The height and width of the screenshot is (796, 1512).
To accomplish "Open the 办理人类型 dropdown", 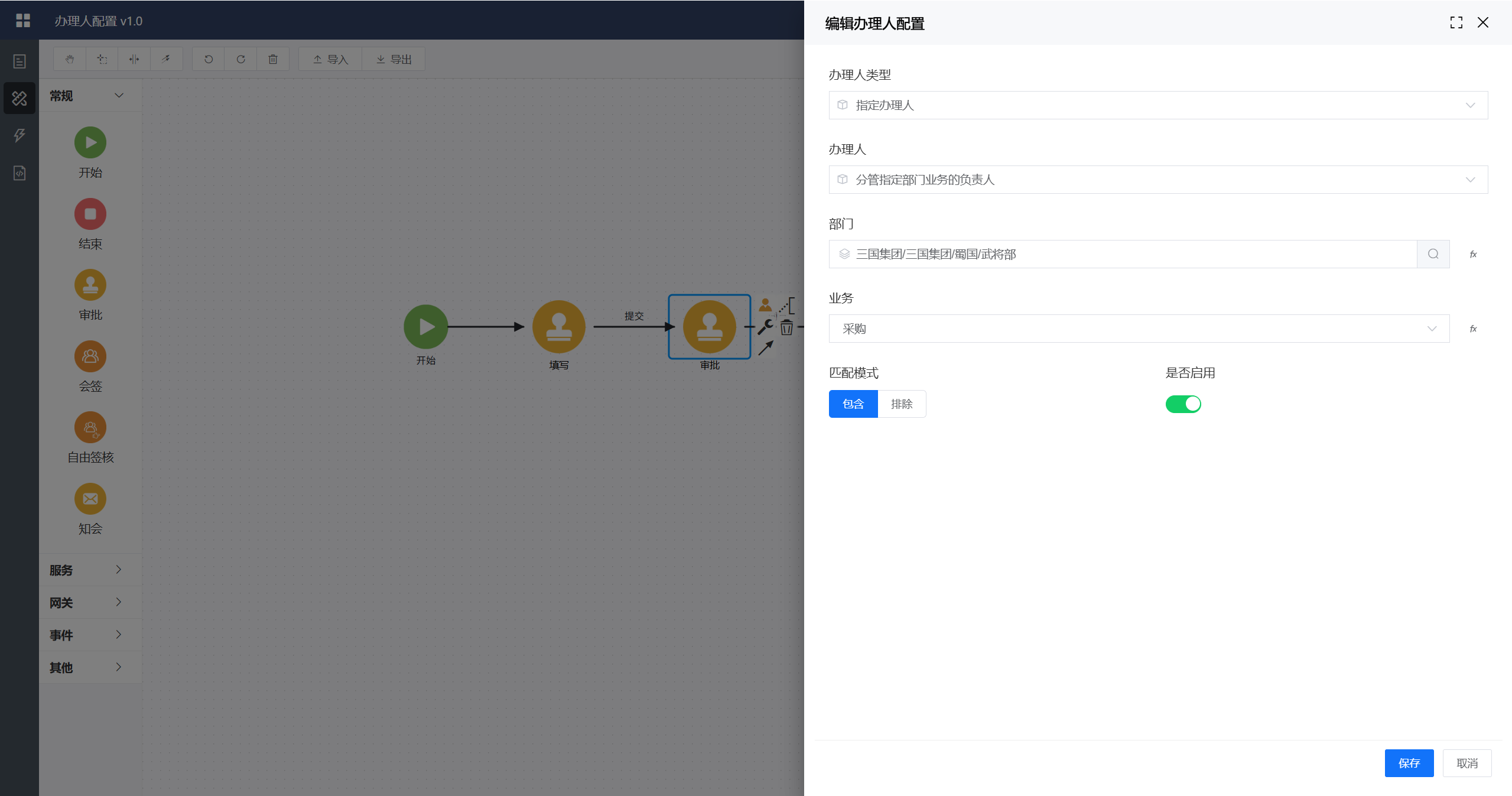I will click(x=1157, y=105).
